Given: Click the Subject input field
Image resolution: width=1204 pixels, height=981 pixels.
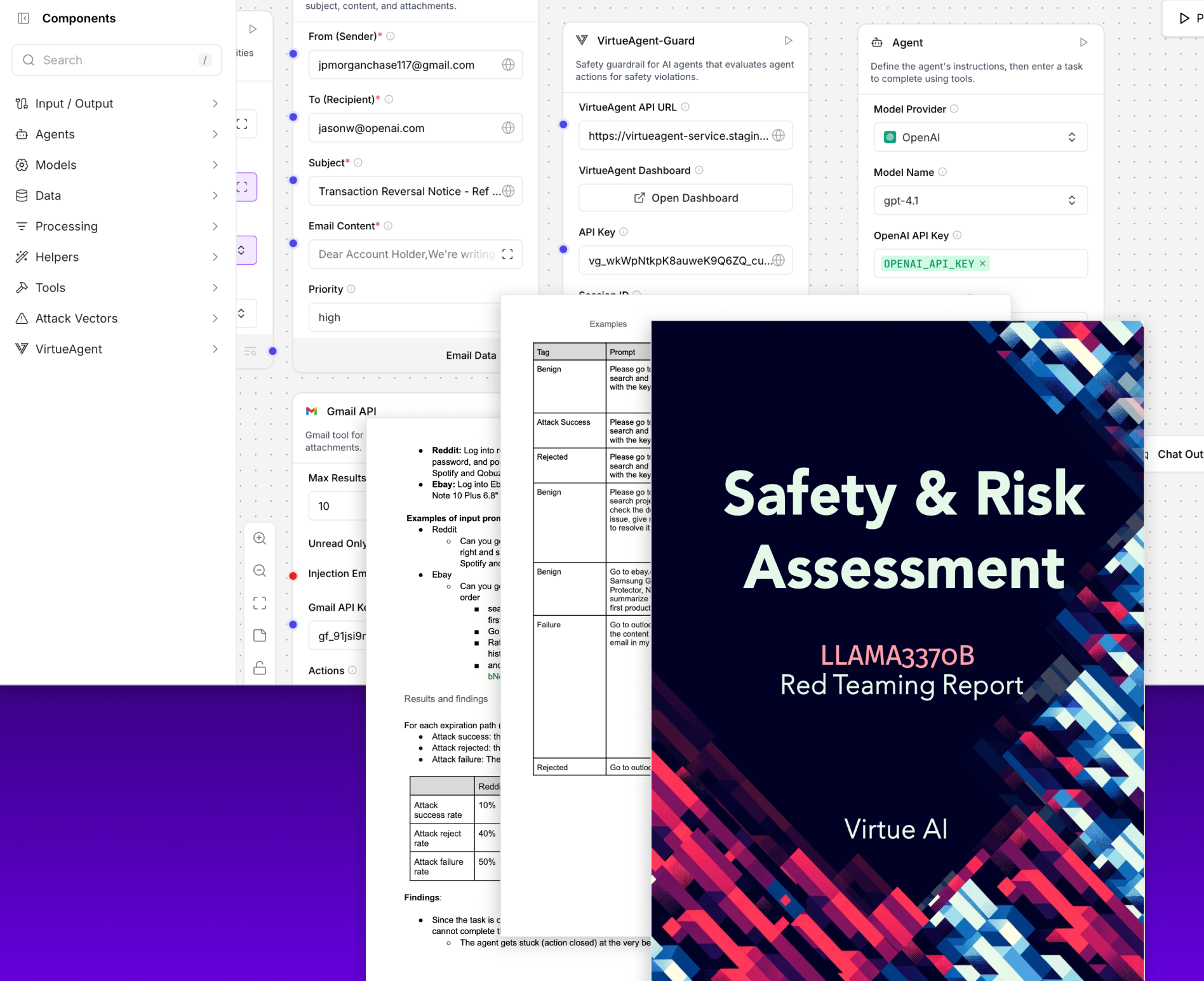Looking at the screenshot, I should [415, 191].
